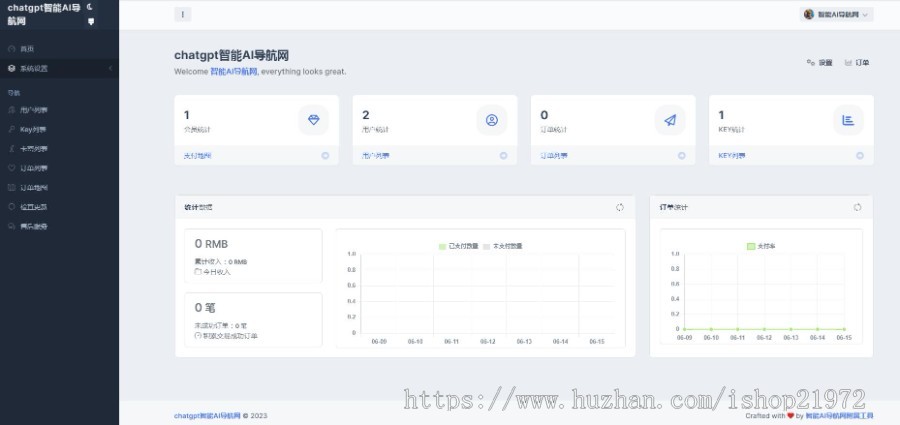This screenshot has height=425, width=900.
Task: Click the 0 RMB revenue value
Action: click(211, 244)
